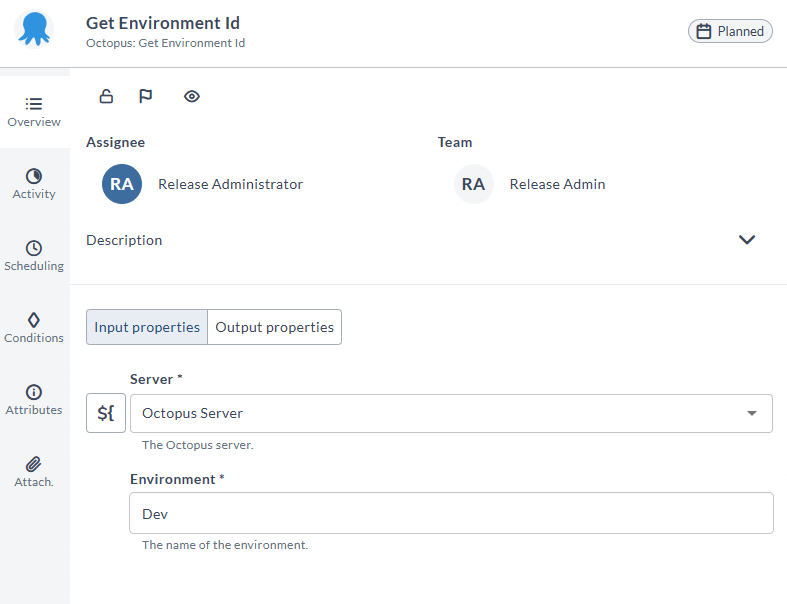Click the Team heading
The image size is (787, 604).
tap(455, 142)
